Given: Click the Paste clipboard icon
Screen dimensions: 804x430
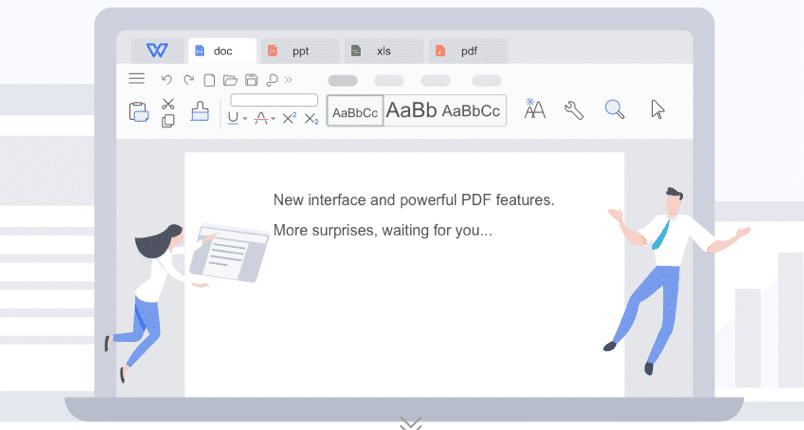Looking at the screenshot, I should click(x=138, y=112).
